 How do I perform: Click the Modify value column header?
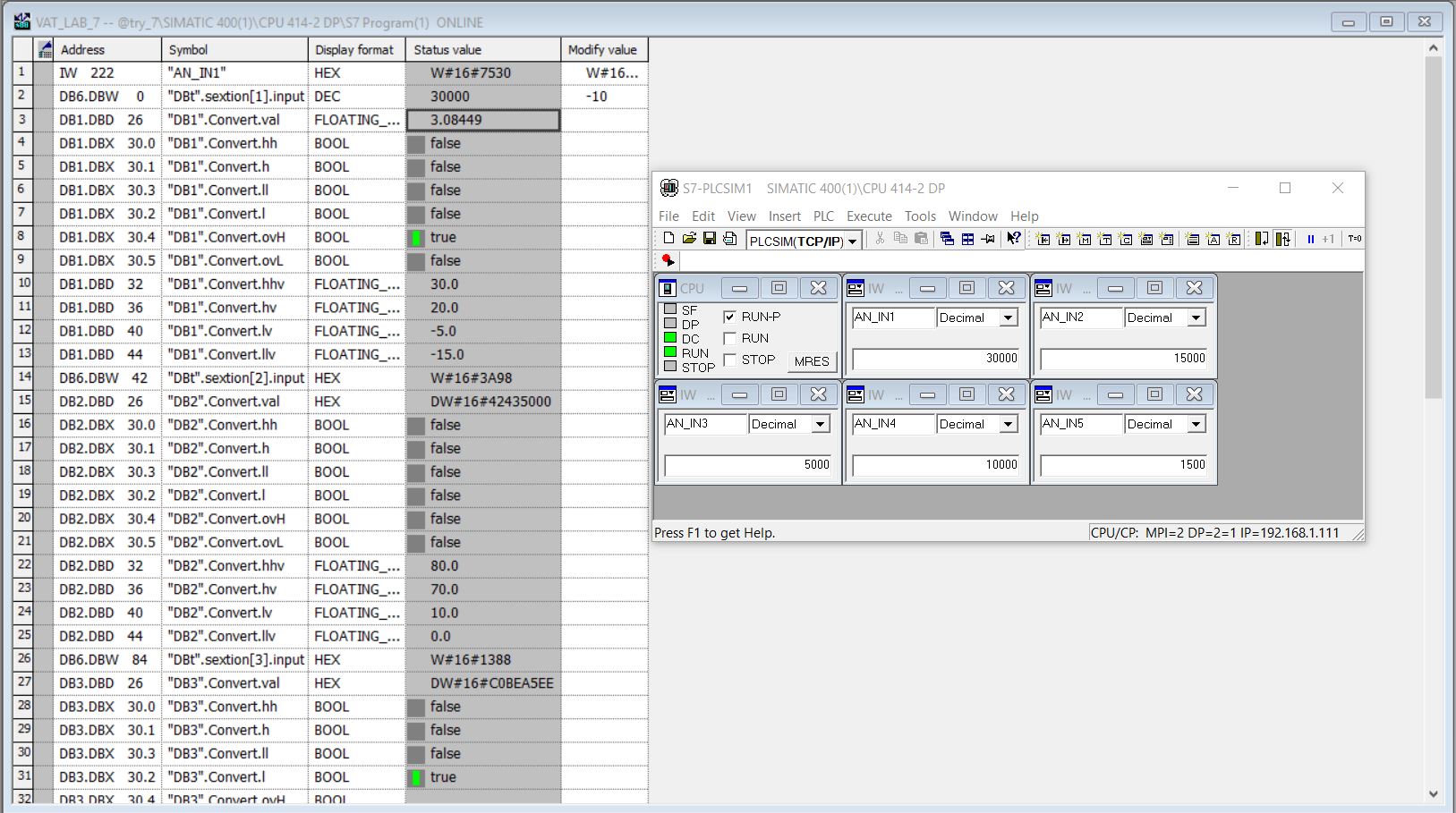(604, 50)
